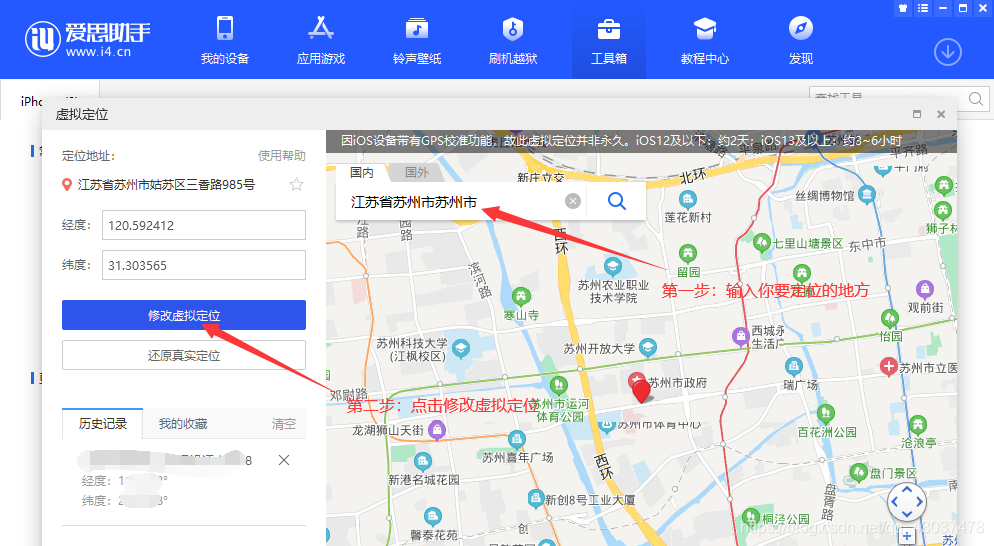994x546 pixels.
Task: Click the 七里山塘景区 map marker
Action: click(762, 242)
